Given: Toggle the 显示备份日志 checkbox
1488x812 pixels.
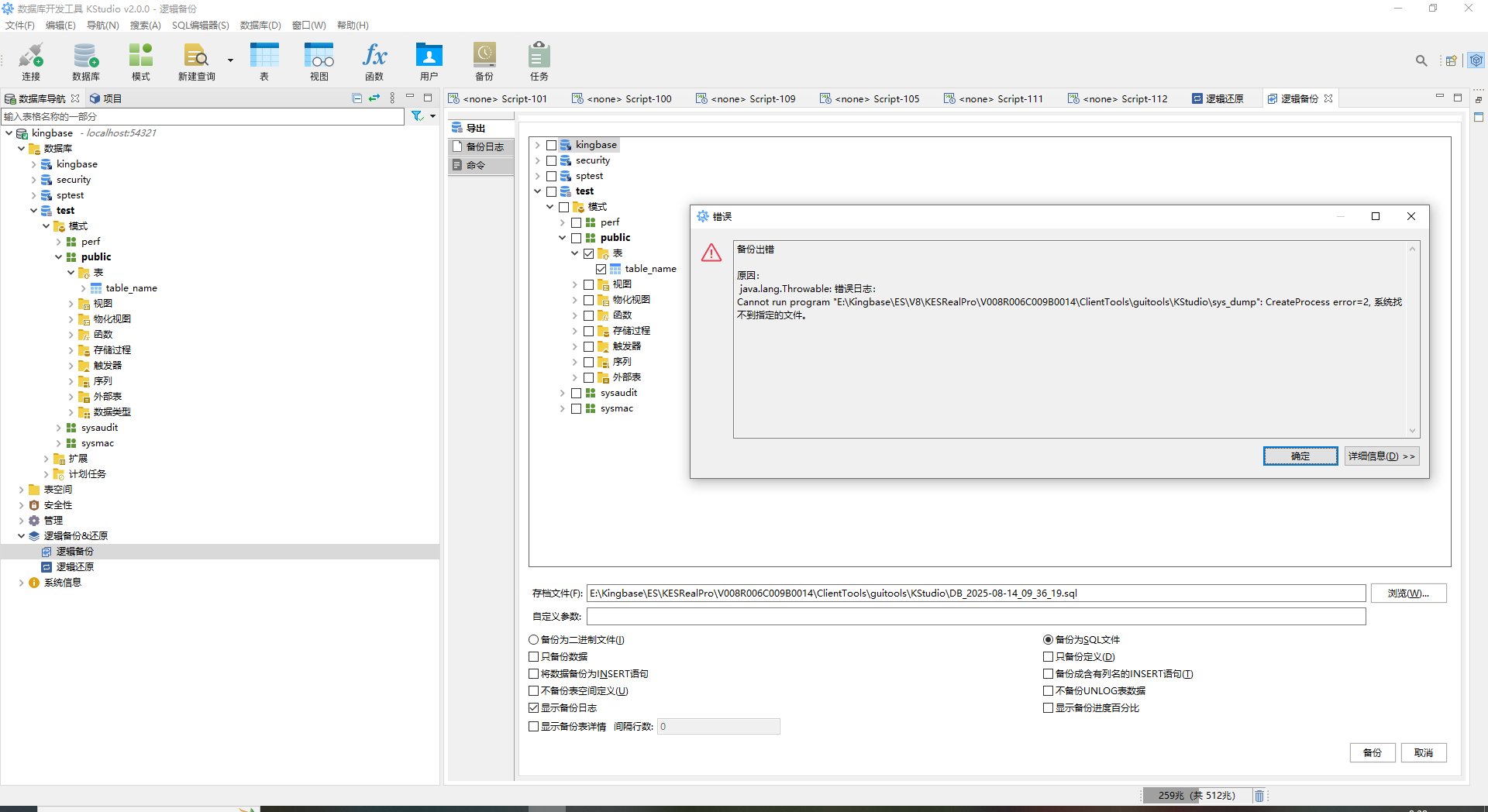Looking at the screenshot, I should (534, 708).
